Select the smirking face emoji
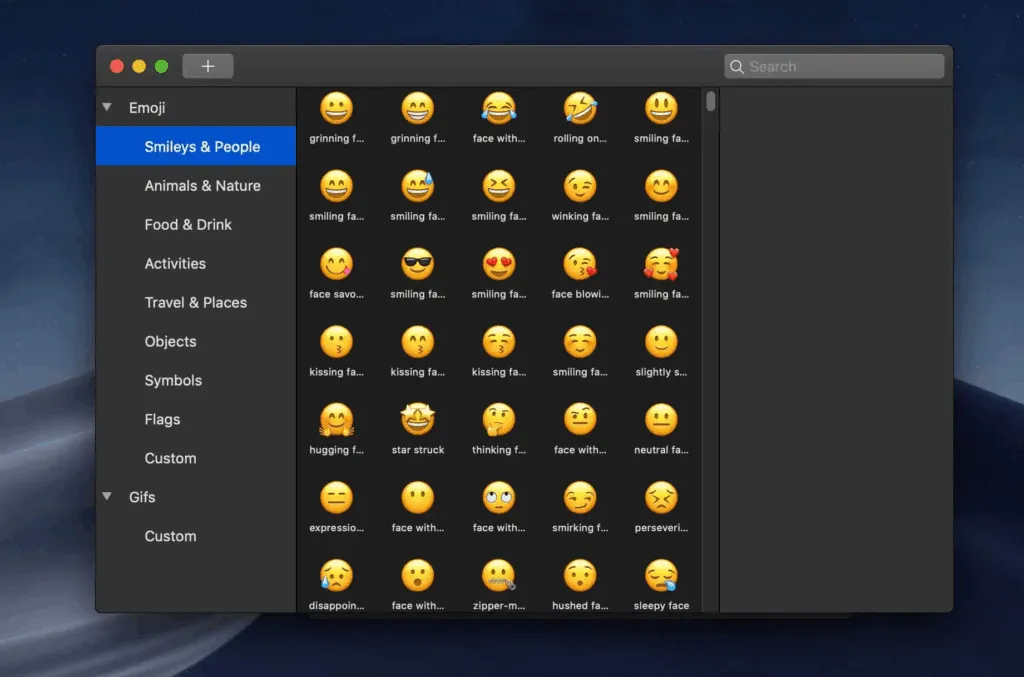The width and height of the screenshot is (1024, 677). pyautogui.click(x=580, y=498)
